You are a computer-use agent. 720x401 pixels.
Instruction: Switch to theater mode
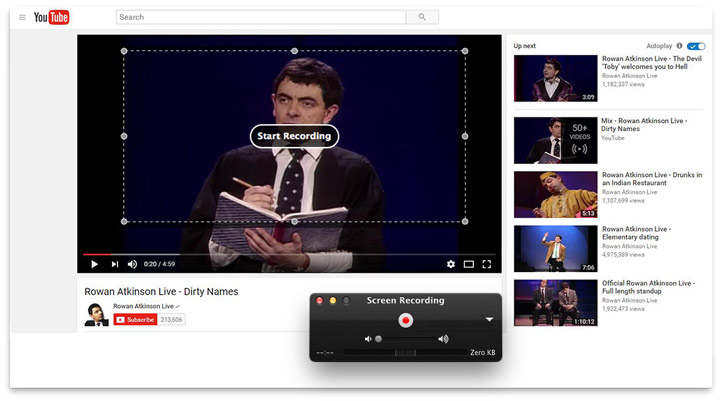tap(468, 264)
